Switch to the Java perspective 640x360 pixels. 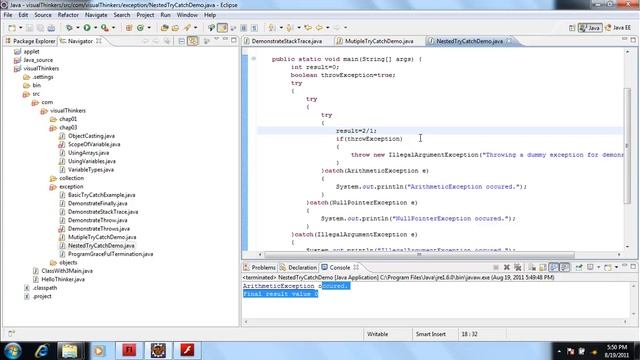(x=590, y=28)
